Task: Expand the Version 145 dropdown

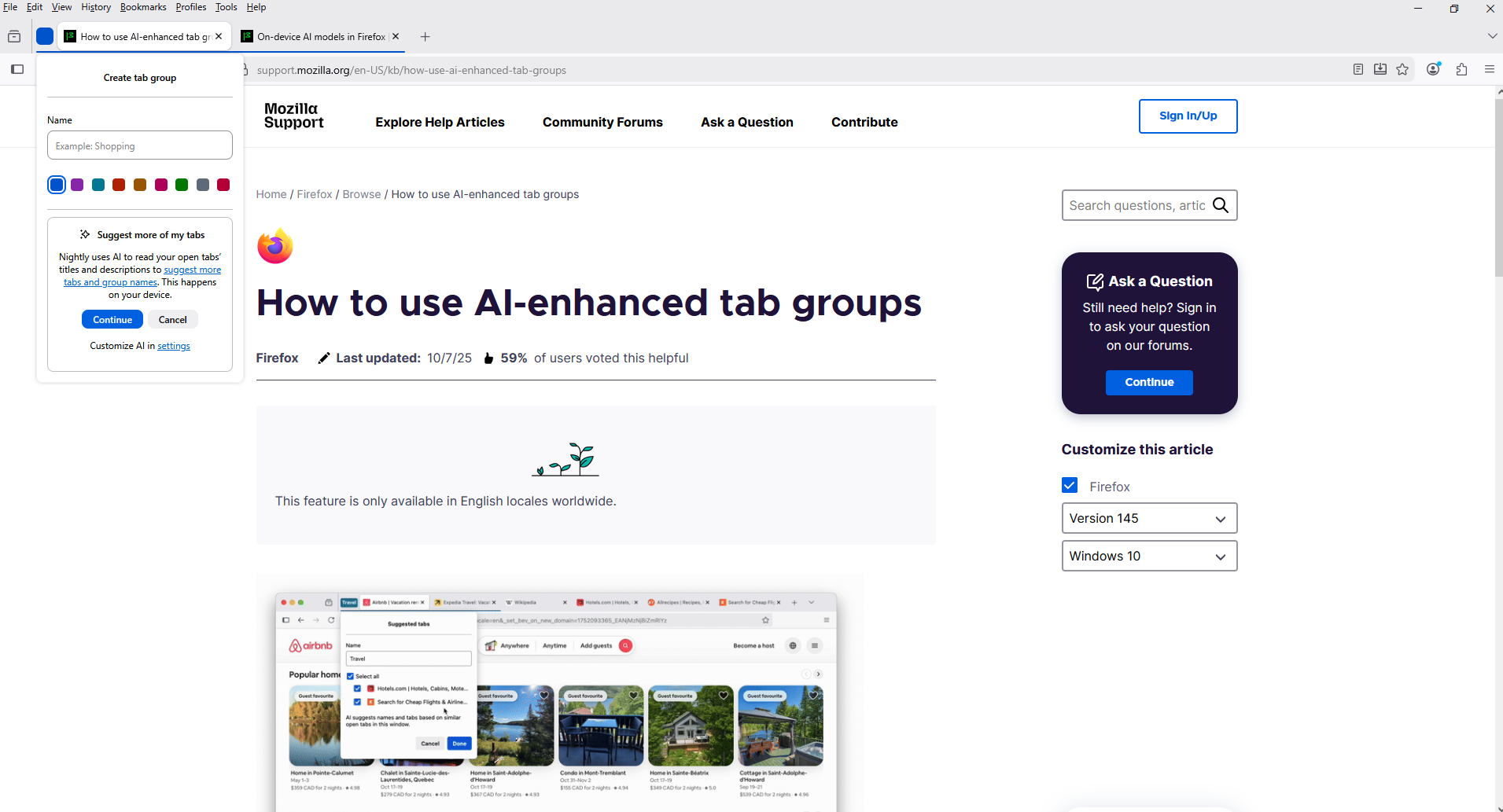Action: pos(1149,518)
